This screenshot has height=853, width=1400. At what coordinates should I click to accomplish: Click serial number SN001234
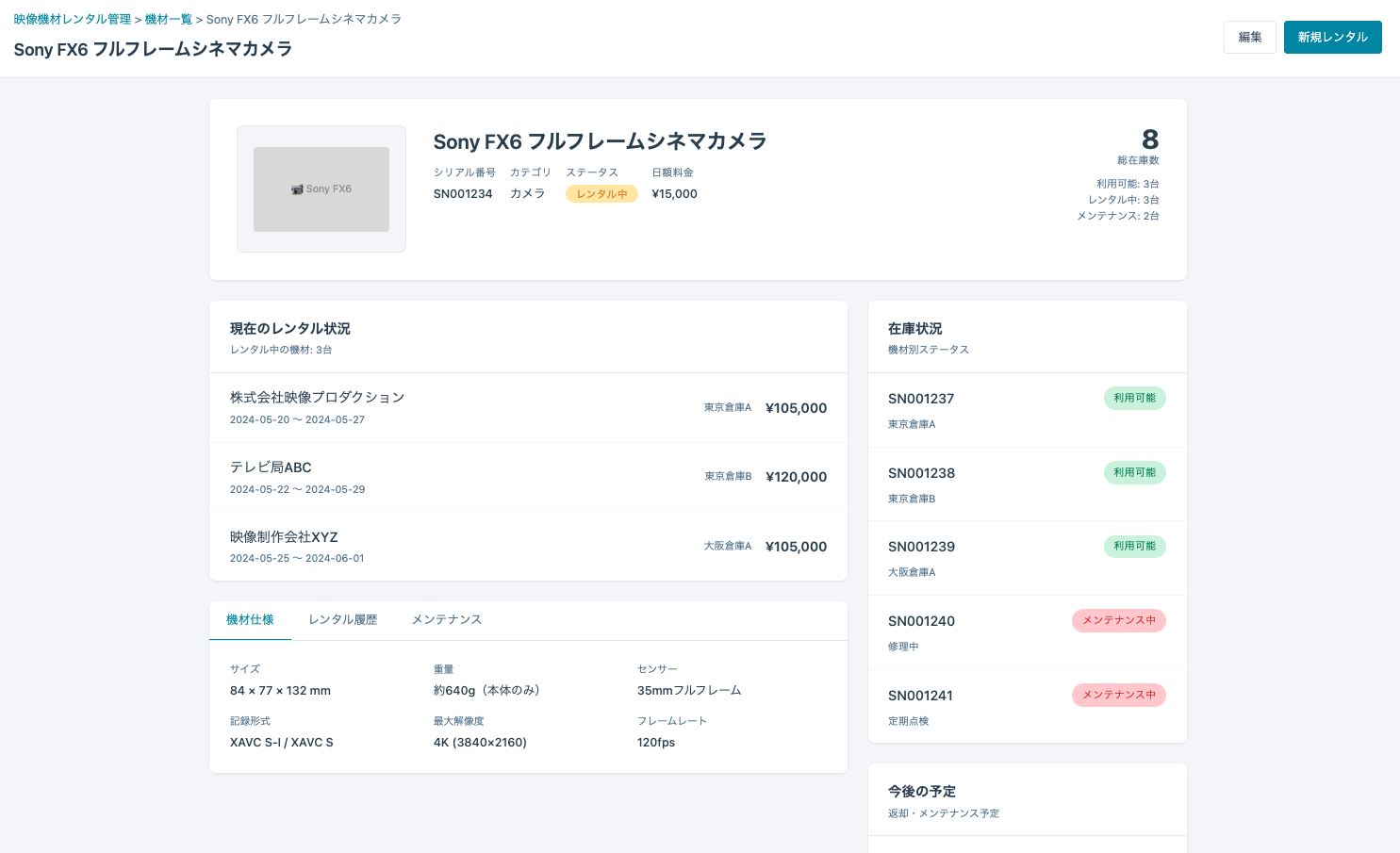click(x=463, y=194)
